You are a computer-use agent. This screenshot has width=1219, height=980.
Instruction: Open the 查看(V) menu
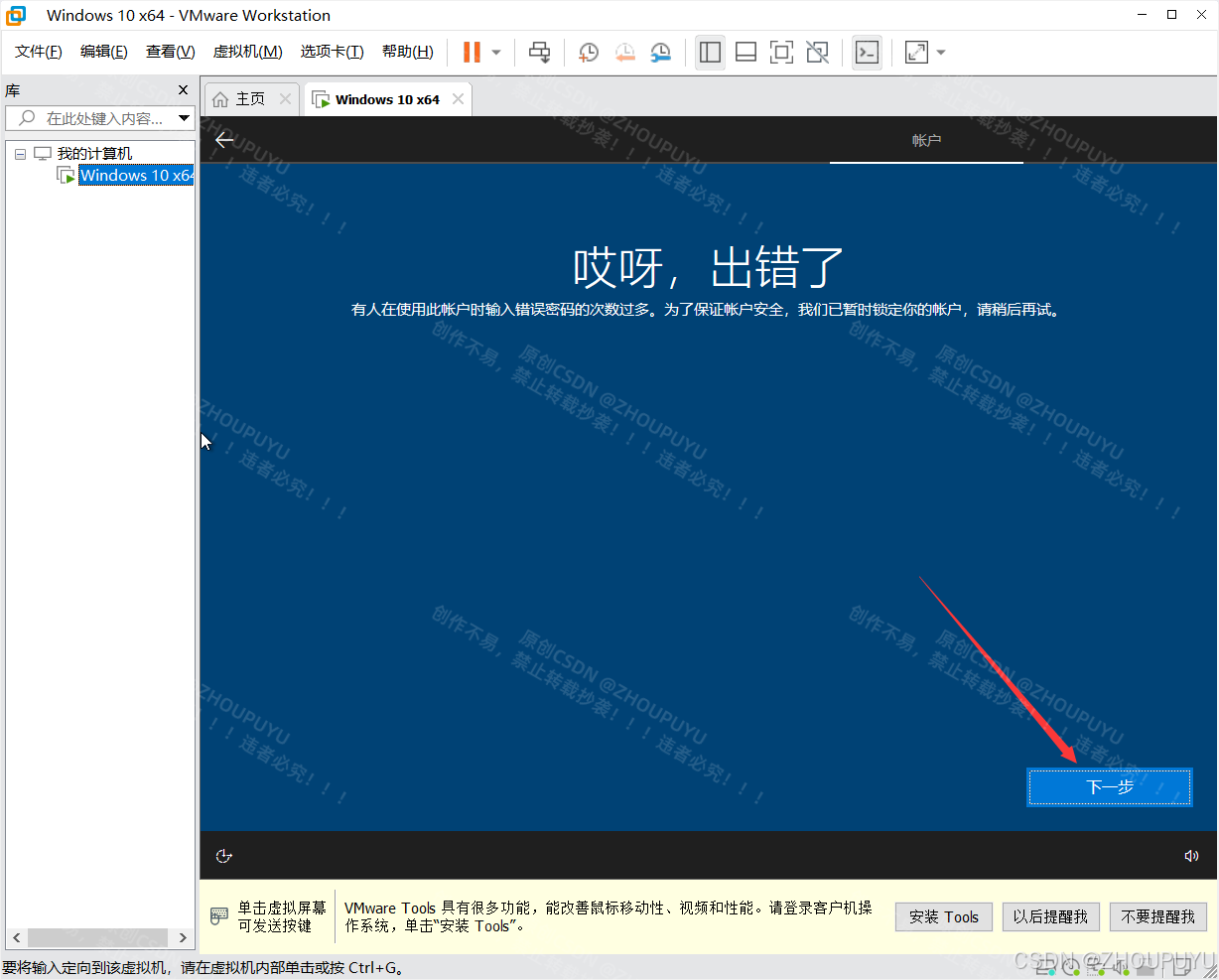point(171,52)
